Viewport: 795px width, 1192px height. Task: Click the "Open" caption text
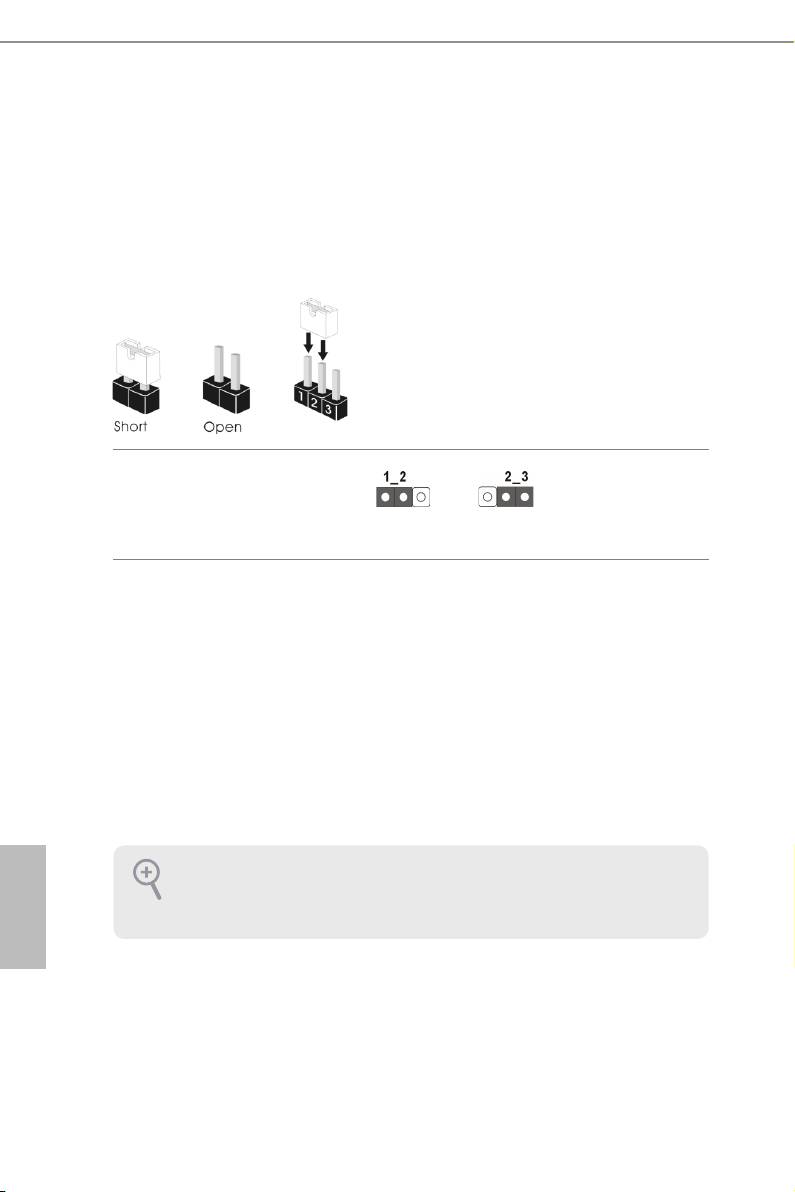click(223, 427)
